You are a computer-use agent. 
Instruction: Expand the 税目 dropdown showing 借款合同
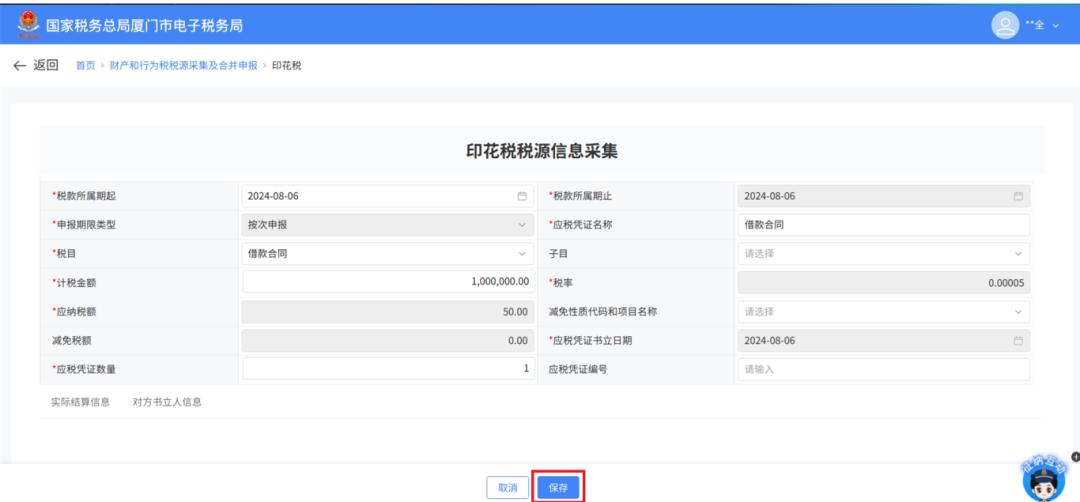(388, 253)
